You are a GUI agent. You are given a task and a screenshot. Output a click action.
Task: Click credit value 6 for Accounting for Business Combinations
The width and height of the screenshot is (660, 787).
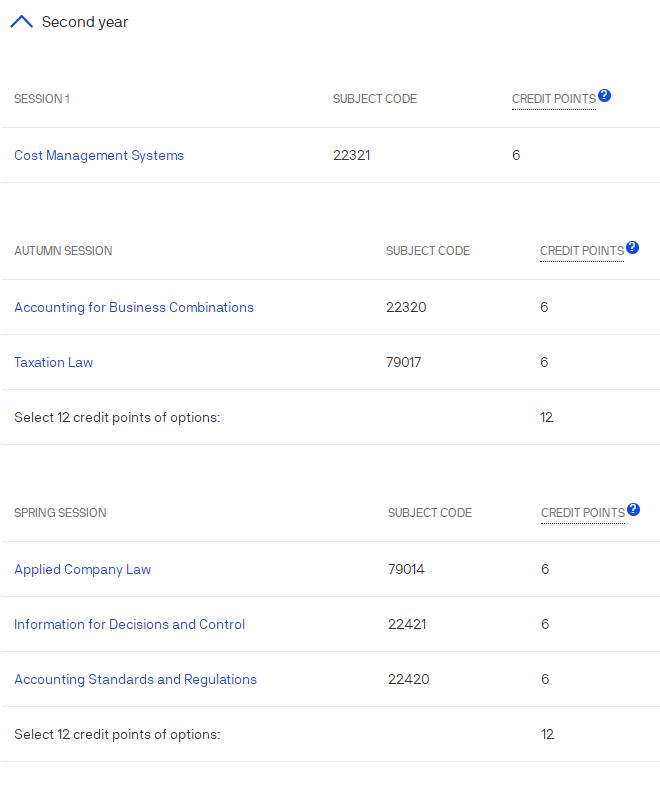544,307
